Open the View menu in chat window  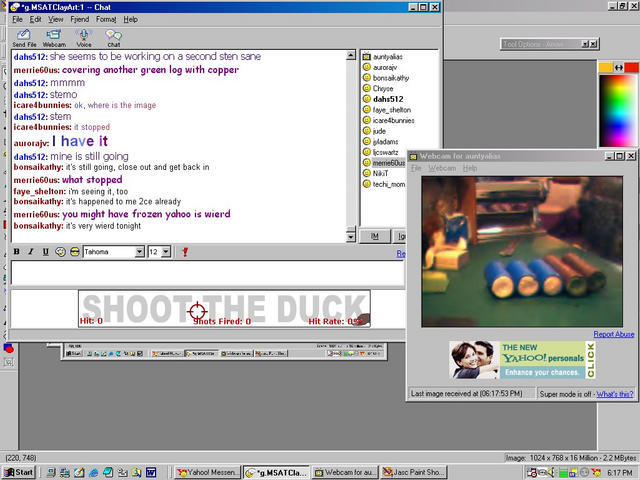click(56, 19)
